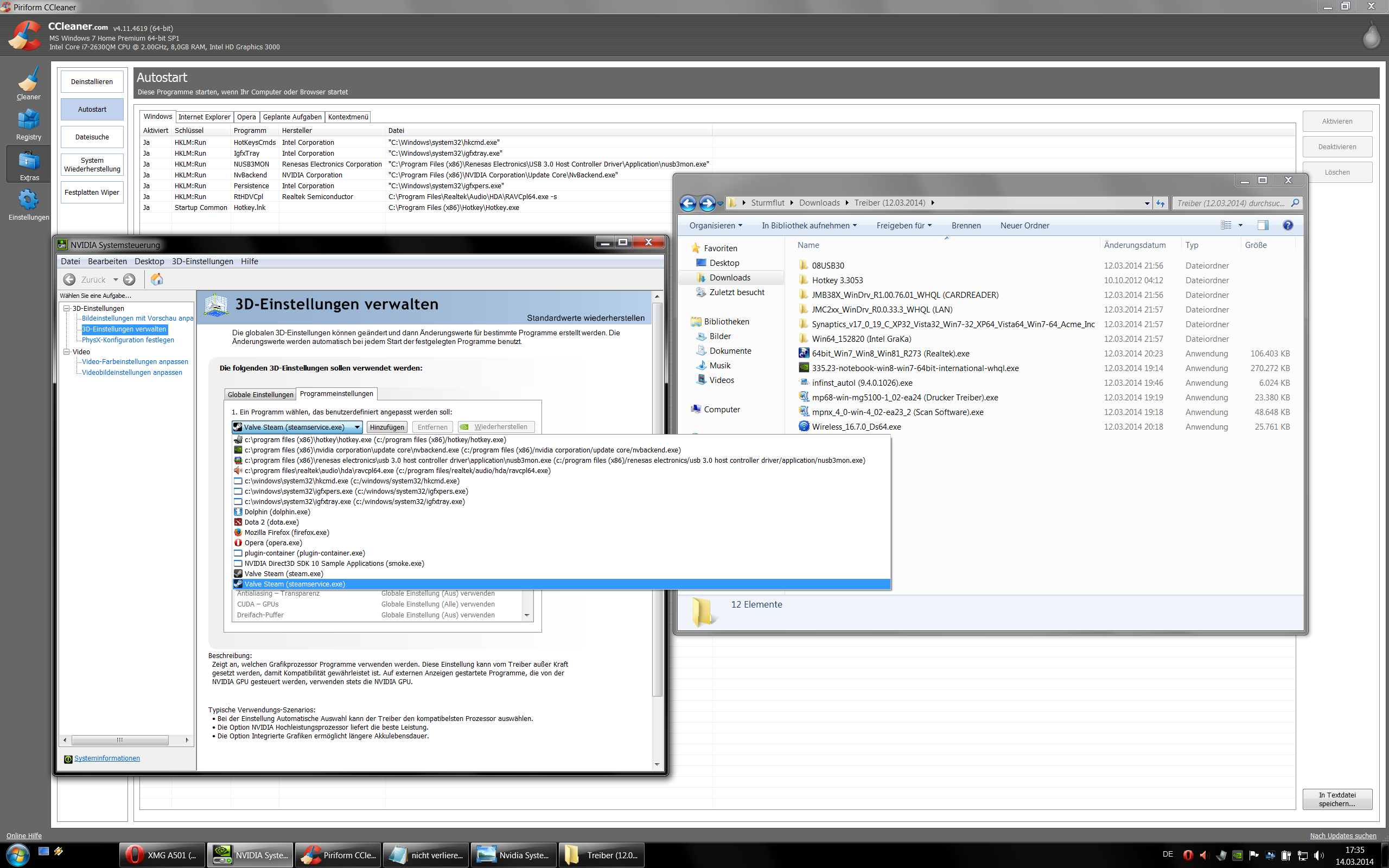This screenshot has width=1389, height=868.
Task: Open the Organisieren dropdown menu
Action: pos(715,226)
